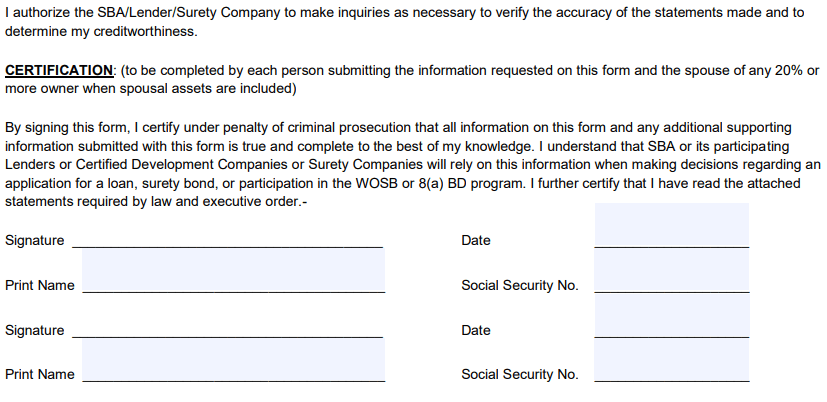Screen dimensions: 827x402
Task: Select the first Date field
Action: click(671, 226)
